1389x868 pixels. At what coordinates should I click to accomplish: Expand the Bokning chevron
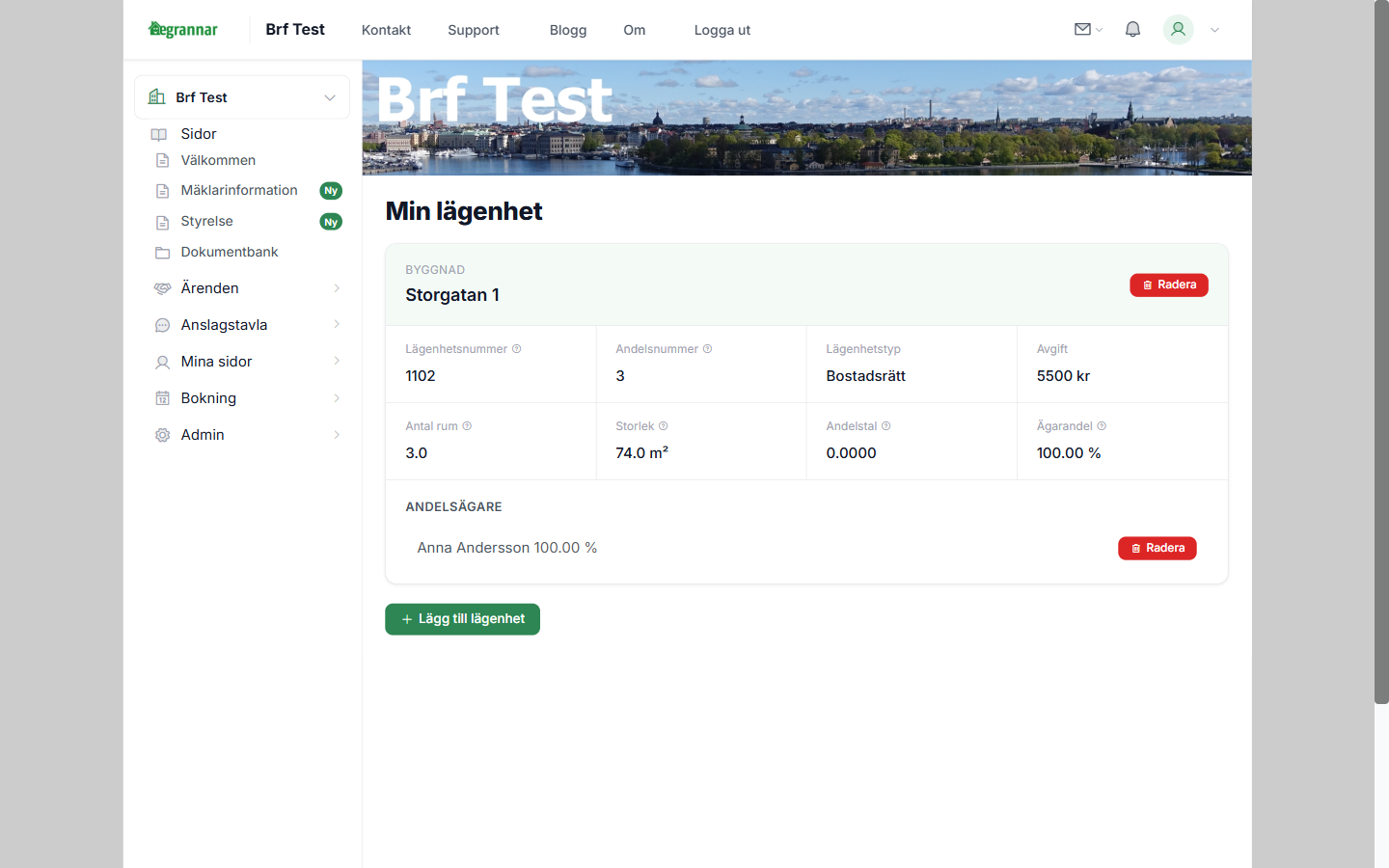[x=337, y=398]
